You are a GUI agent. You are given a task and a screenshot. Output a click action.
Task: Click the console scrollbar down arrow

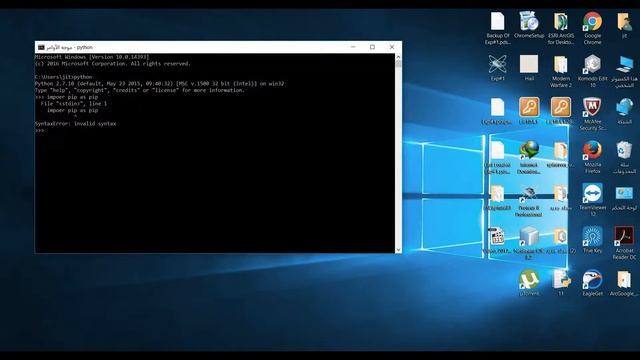coord(398,250)
